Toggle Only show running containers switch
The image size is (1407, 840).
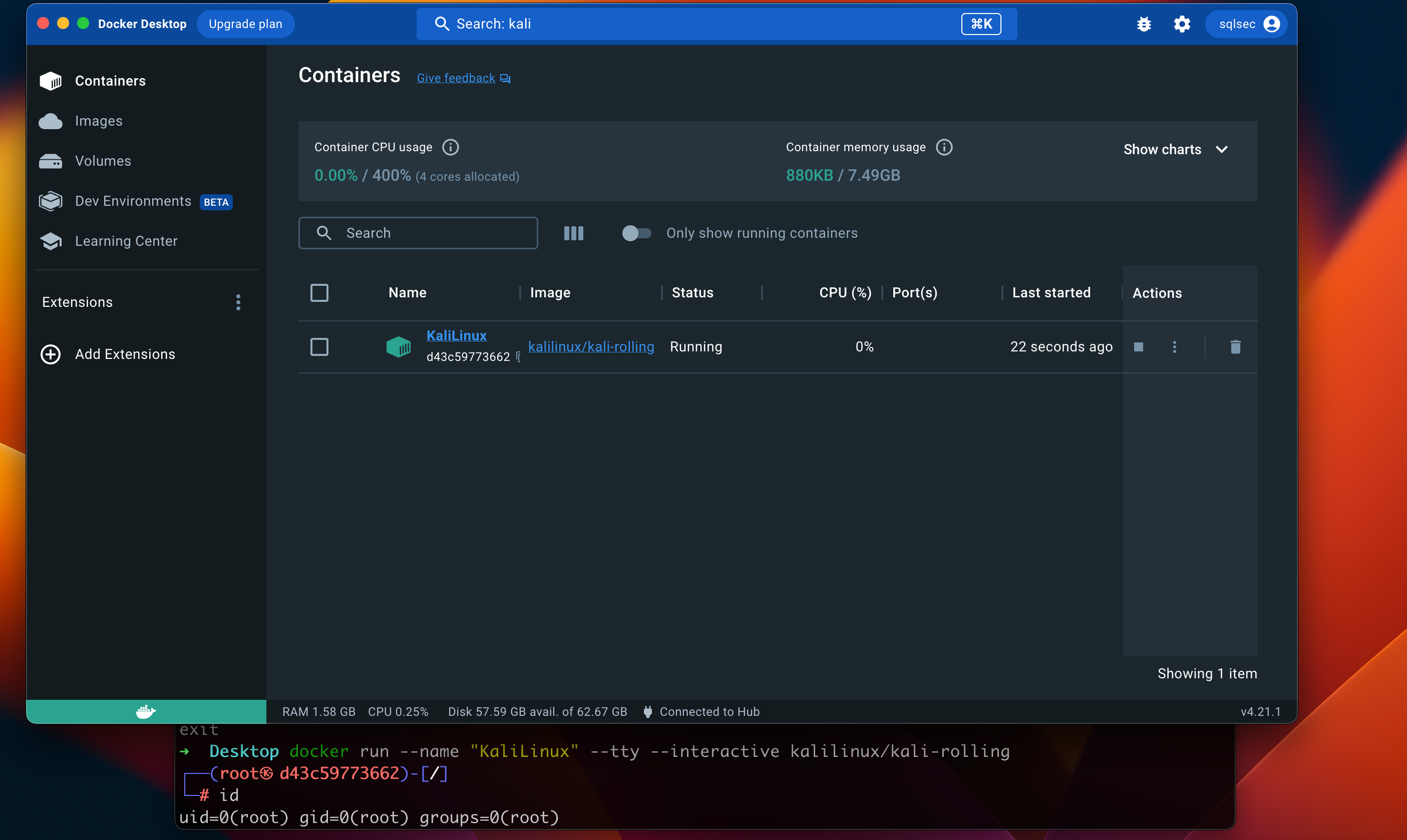pos(636,233)
